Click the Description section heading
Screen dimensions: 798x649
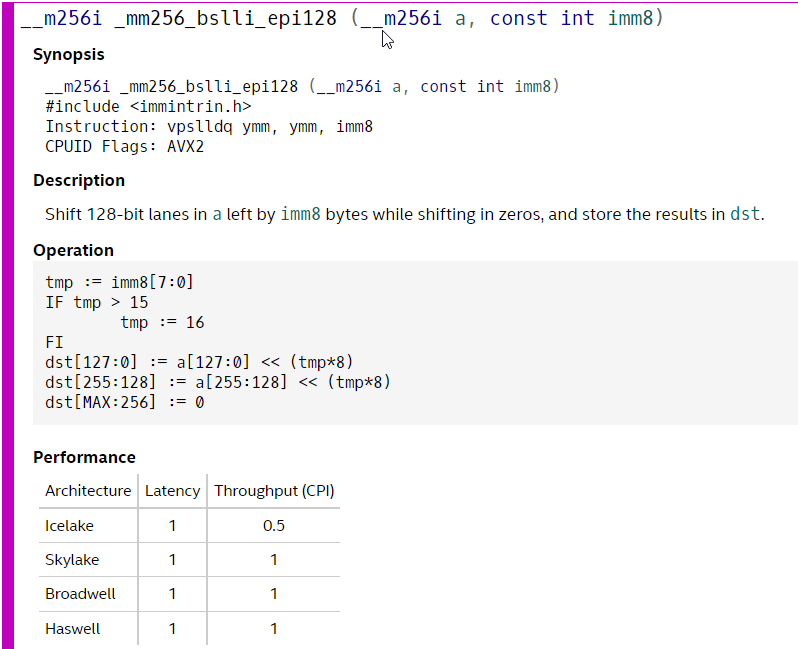(x=79, y=180)
